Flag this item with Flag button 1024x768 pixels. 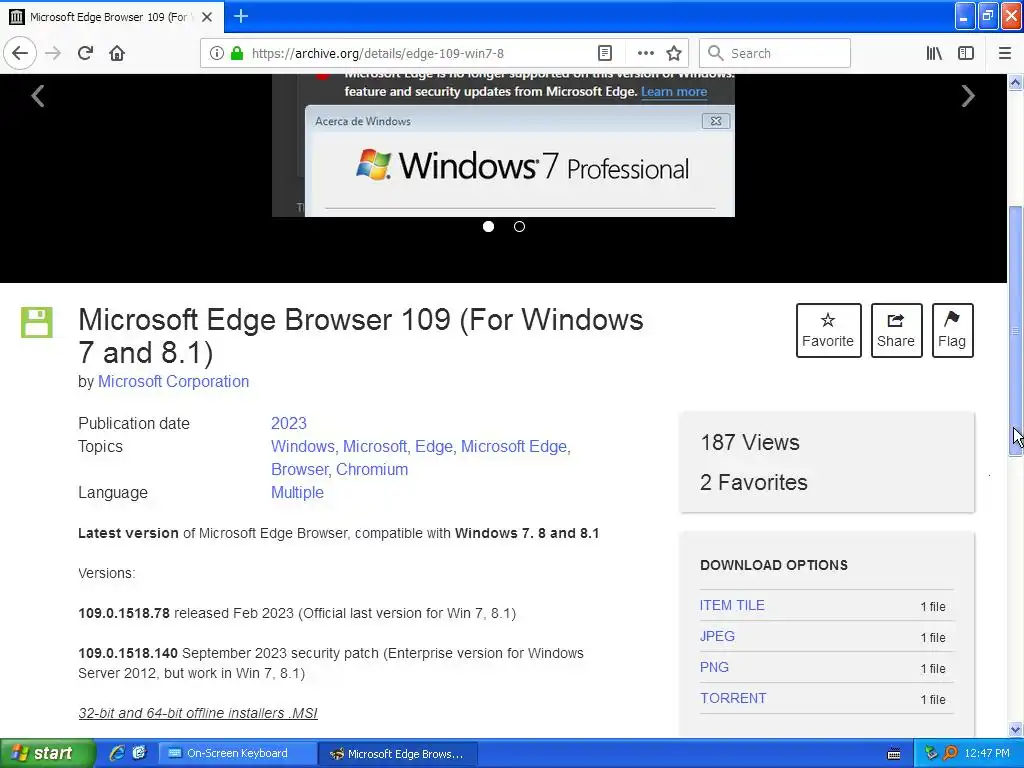952,330
